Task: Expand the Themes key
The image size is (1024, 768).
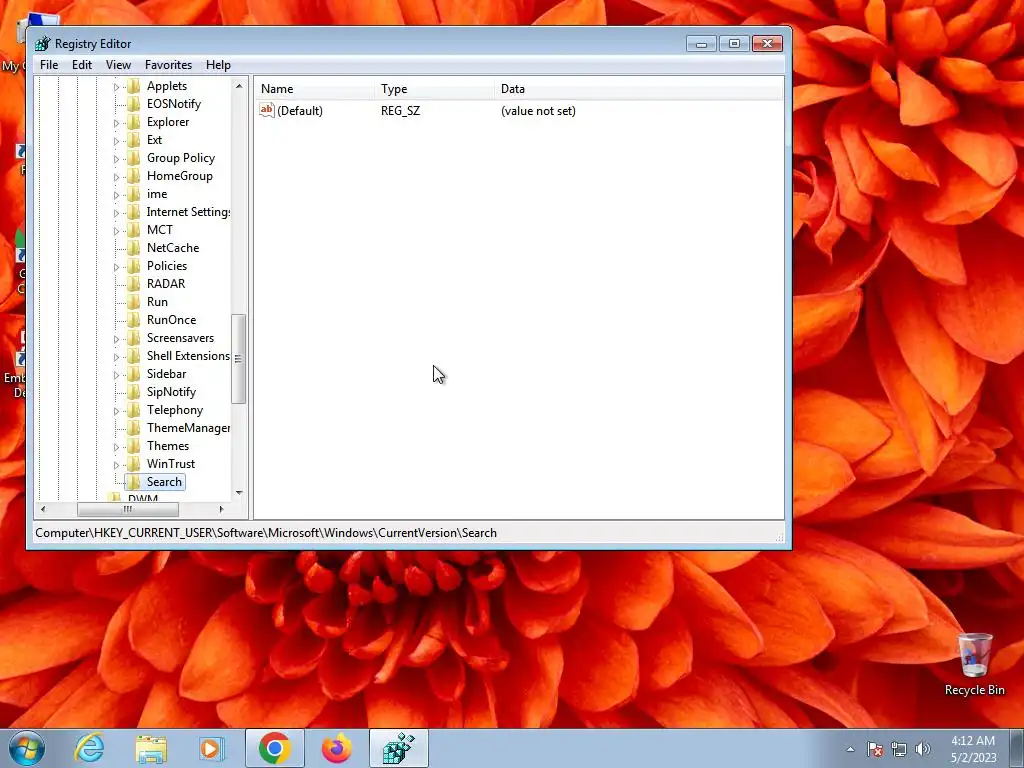Action: tap(116, 447)
